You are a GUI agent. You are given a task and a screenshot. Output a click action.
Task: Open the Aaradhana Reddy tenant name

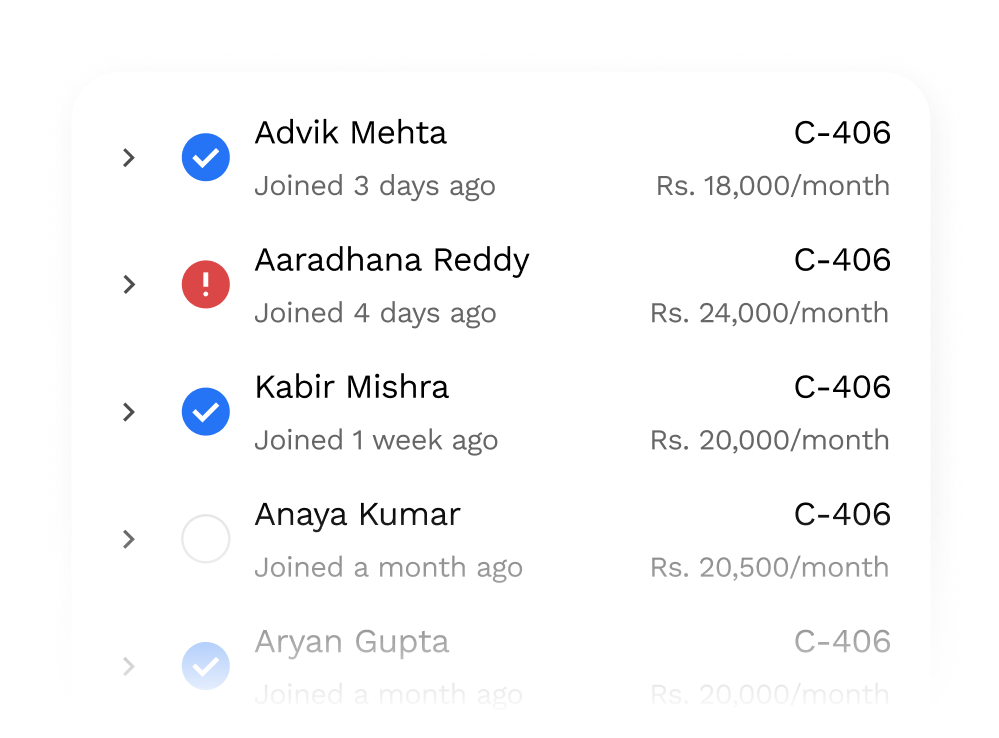point(392,260)
